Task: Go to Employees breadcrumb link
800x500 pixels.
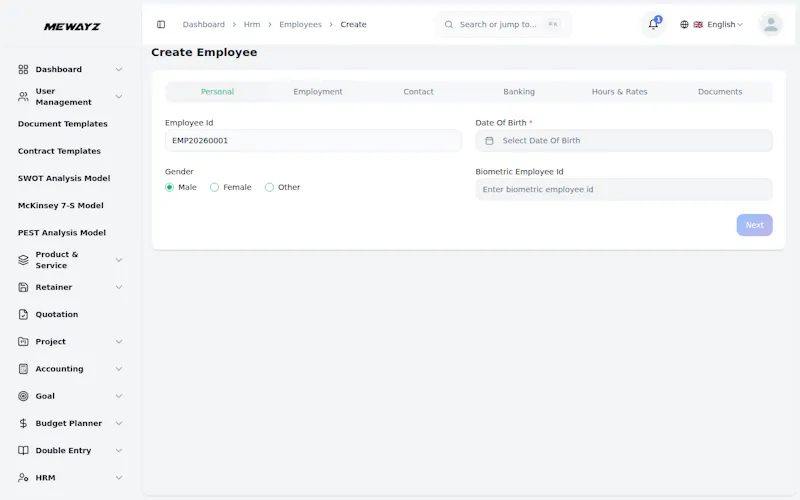Action: coord(301,24)
